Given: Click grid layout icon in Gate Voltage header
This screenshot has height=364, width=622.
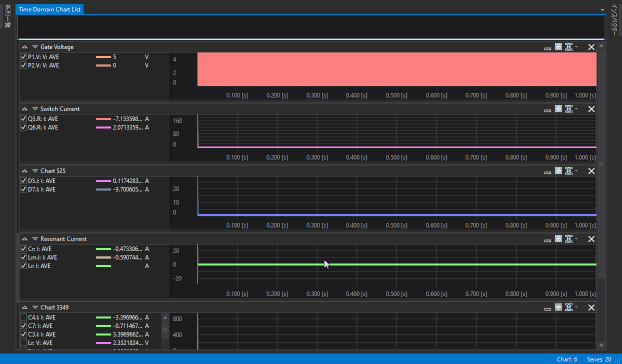Looking at the screenshot, I should [559, 47].
